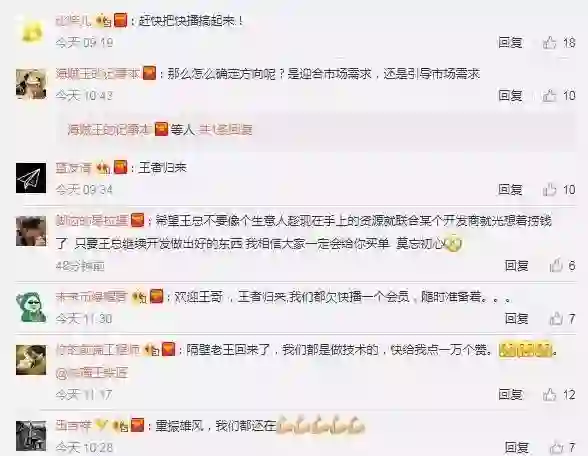The height and width of the screenshot is (456, 588).
Task: Reply to the 王者归来 comment
Action: (x=510, y=189)
